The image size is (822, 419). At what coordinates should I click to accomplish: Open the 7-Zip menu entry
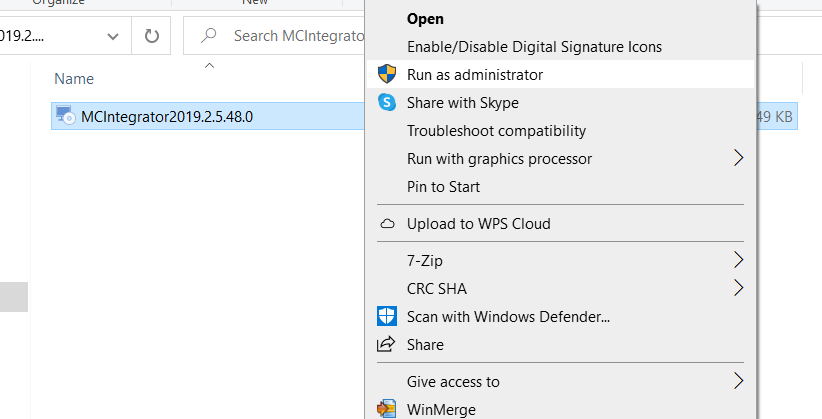tap(560, 260)
